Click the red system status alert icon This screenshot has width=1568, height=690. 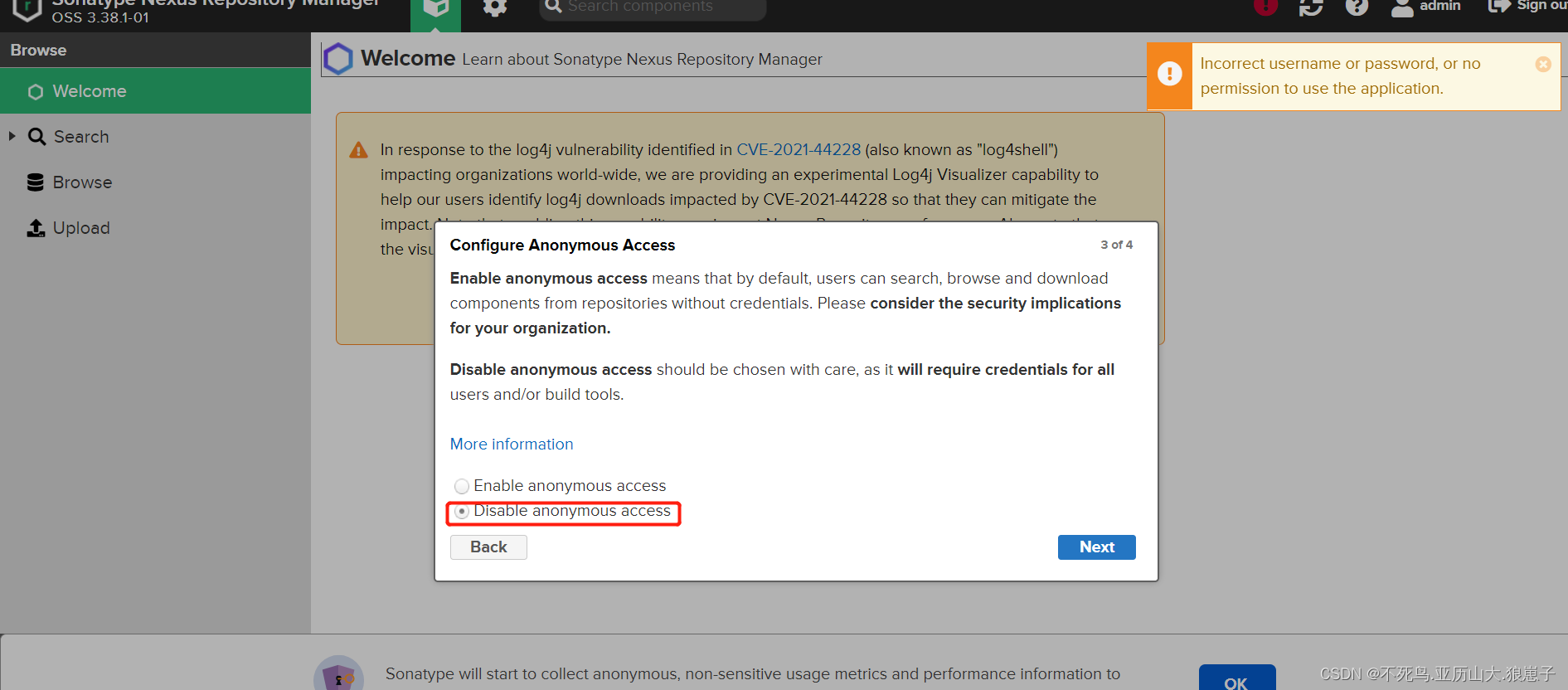click(1265, 7)
